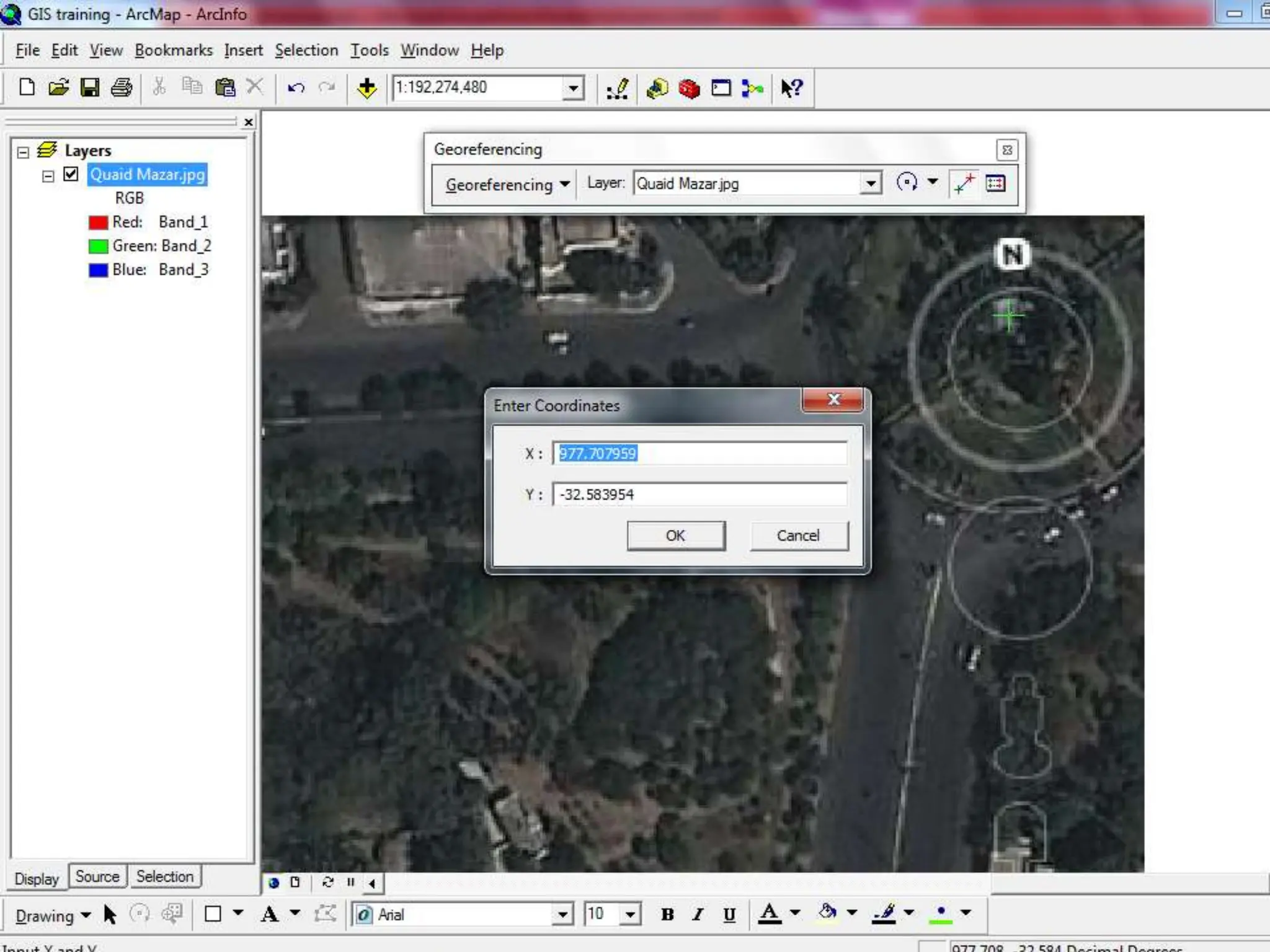Toggle Italic text formatting button
This screenshot has height=952, width=1270.
pos(698,914)
